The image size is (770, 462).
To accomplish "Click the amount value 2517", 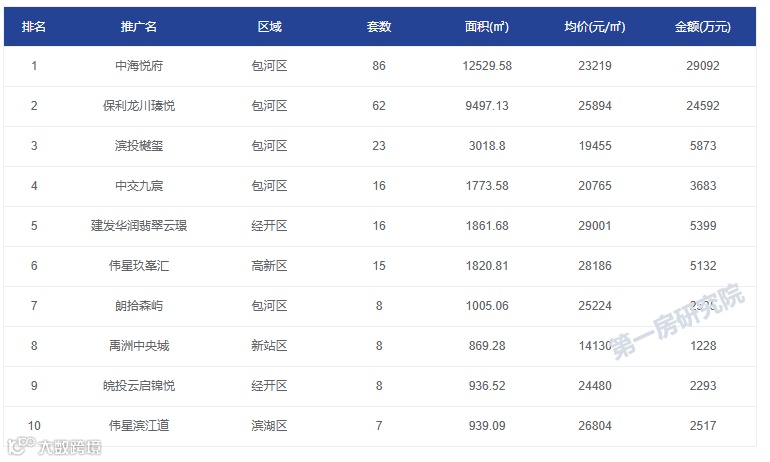I will tap(703, 426).
